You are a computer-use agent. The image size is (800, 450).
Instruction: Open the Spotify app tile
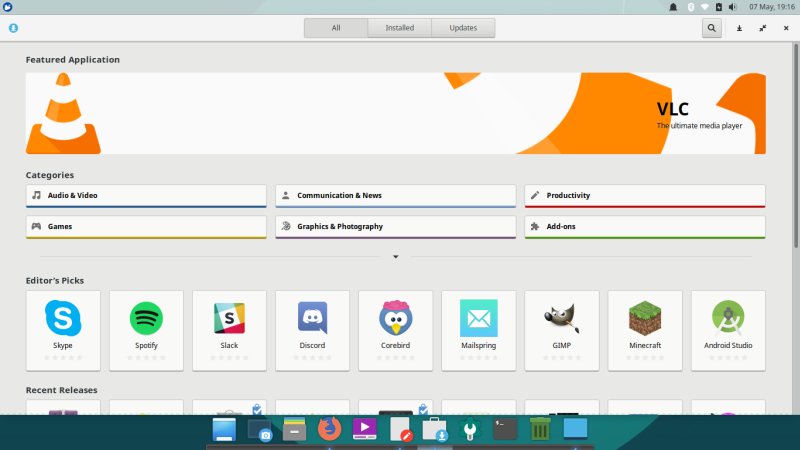[146, 331]
